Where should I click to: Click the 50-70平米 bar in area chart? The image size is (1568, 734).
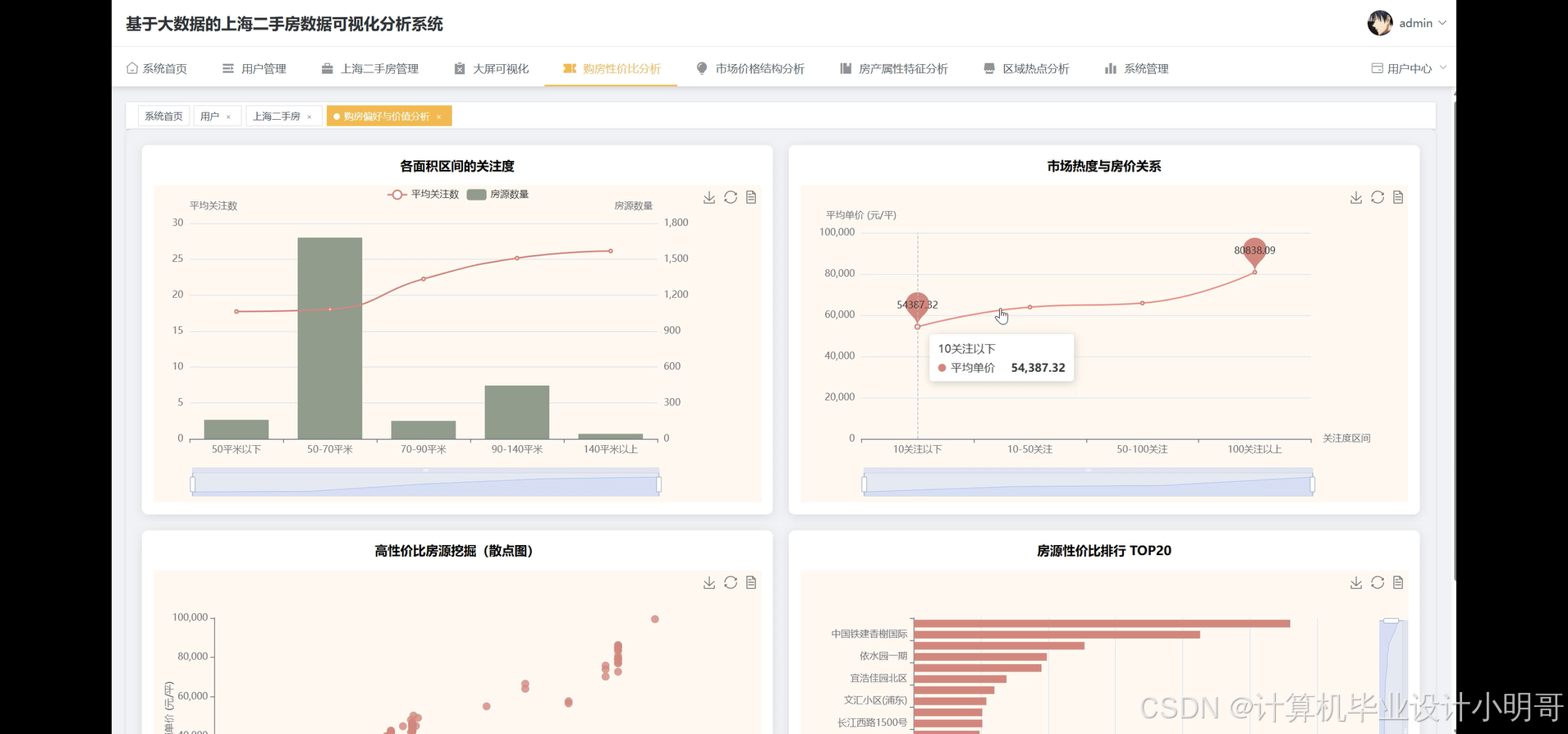(x=330, y=338)
